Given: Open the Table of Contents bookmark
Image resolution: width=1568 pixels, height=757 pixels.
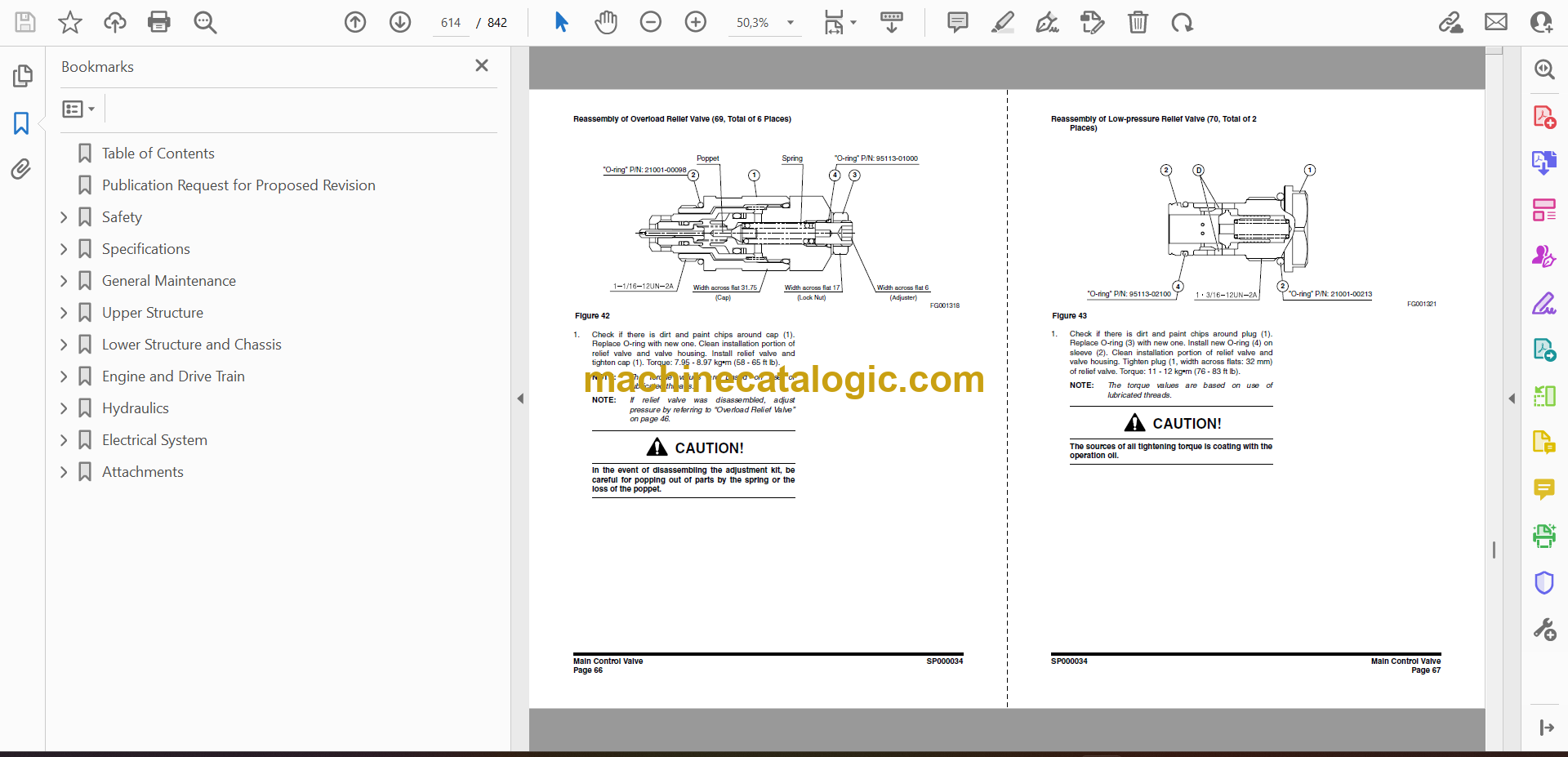Looking at the screenshot, I should (x=158, y=154).
